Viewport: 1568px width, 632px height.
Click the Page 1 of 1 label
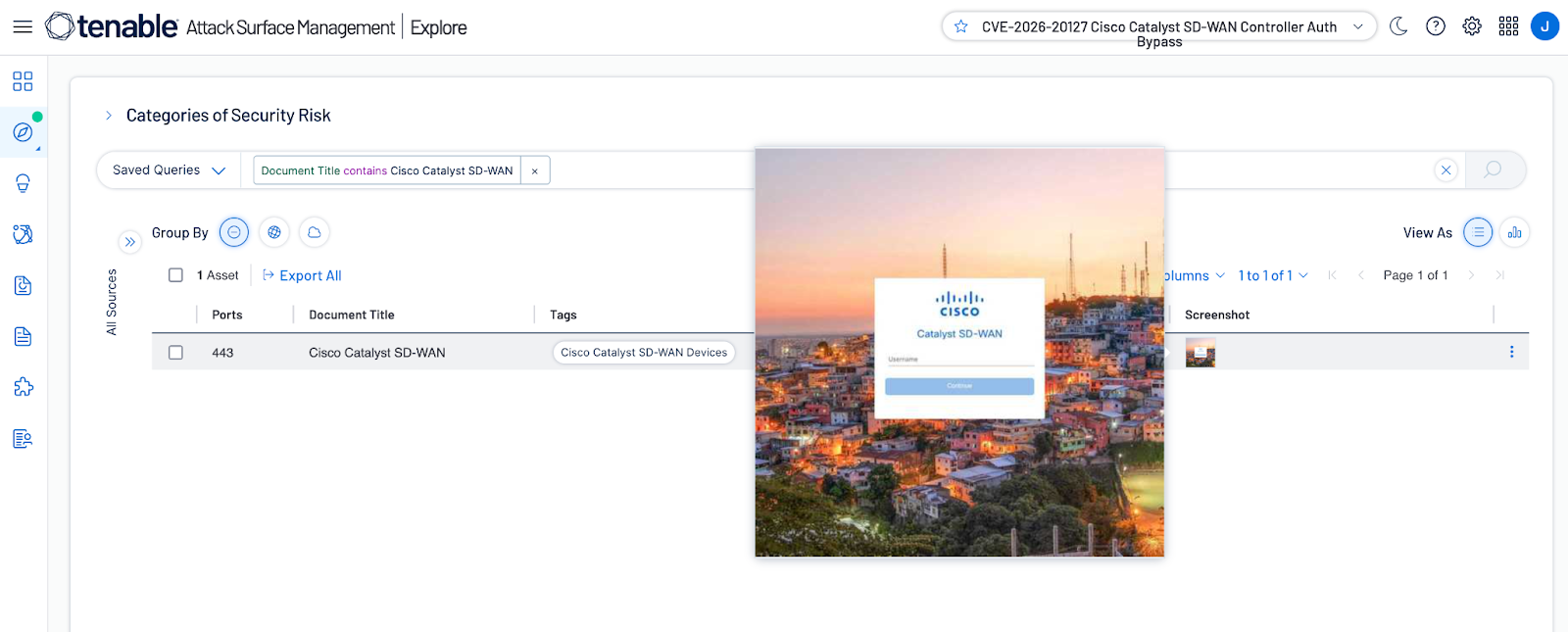pyautogui.click(x=1415, y=275)
